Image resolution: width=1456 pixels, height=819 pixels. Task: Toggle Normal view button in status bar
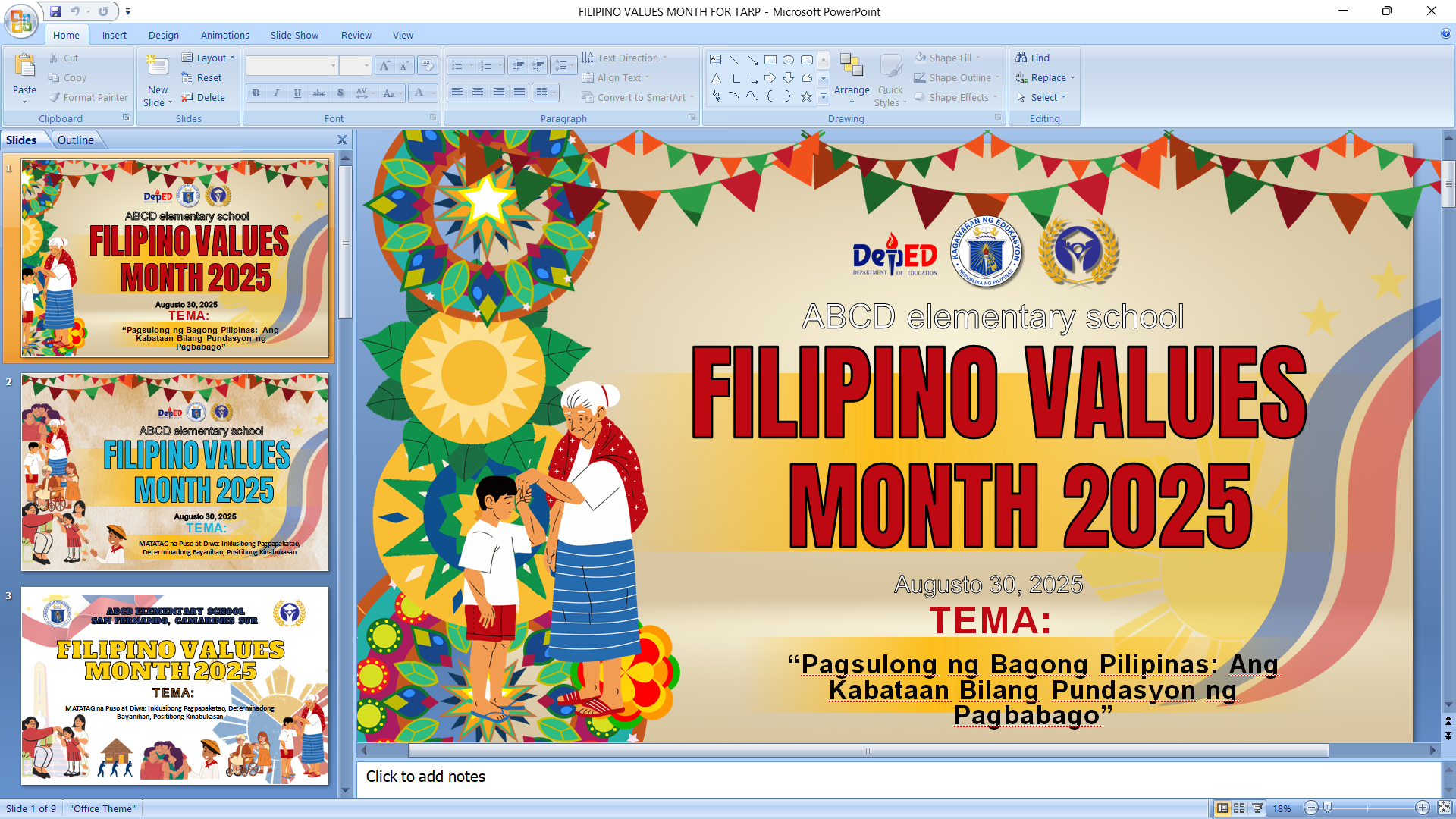pyautogui.click(x=1222, y=808)
